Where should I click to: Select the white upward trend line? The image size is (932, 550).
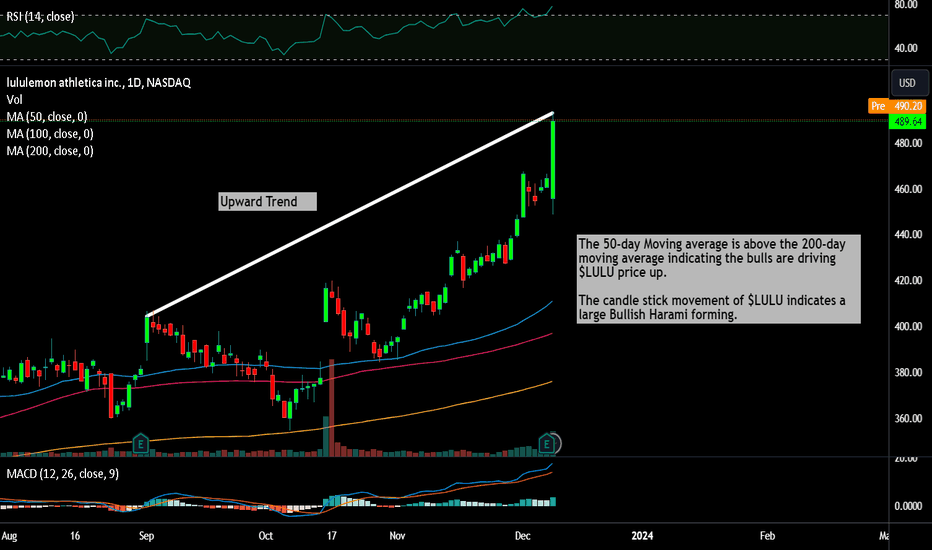pyautogui.click(x=350, y=213)
